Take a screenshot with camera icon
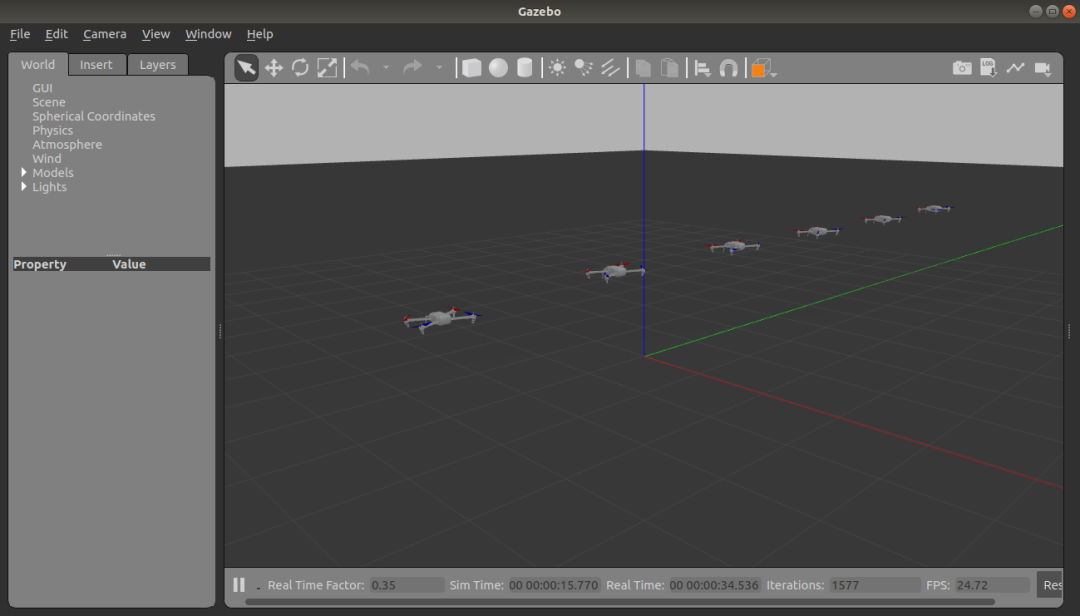Viewport: 1080px width, 616px height. point(962,68)
